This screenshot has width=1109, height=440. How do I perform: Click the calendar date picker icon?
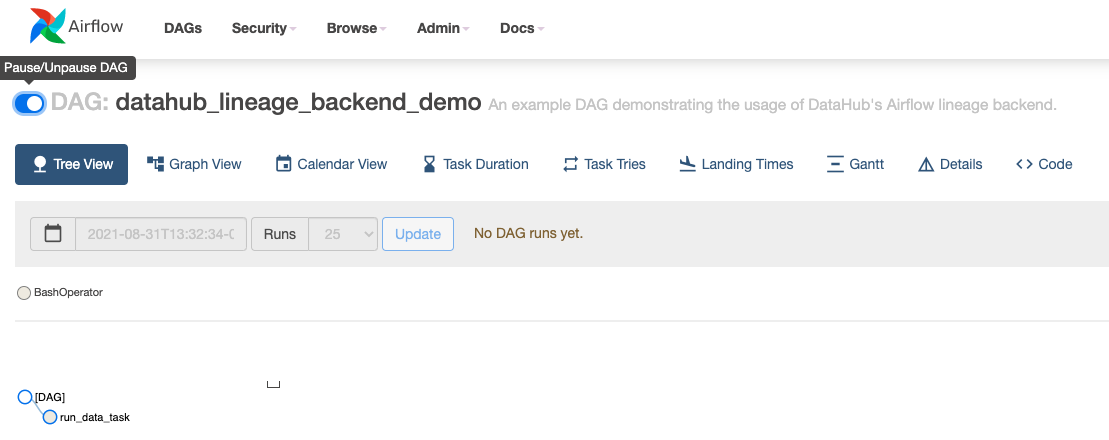pyautogui.click(x=53, y=234)
